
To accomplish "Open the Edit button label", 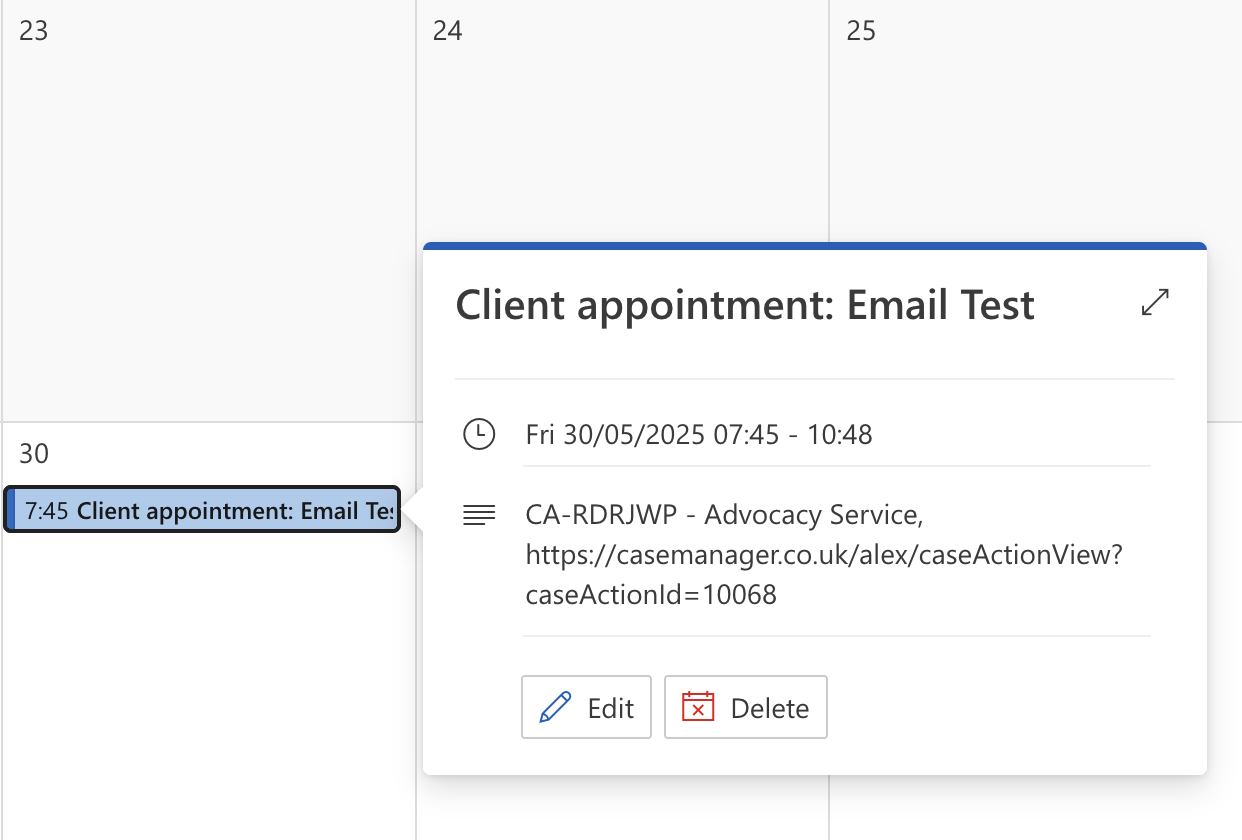I will tap(611, 708).
